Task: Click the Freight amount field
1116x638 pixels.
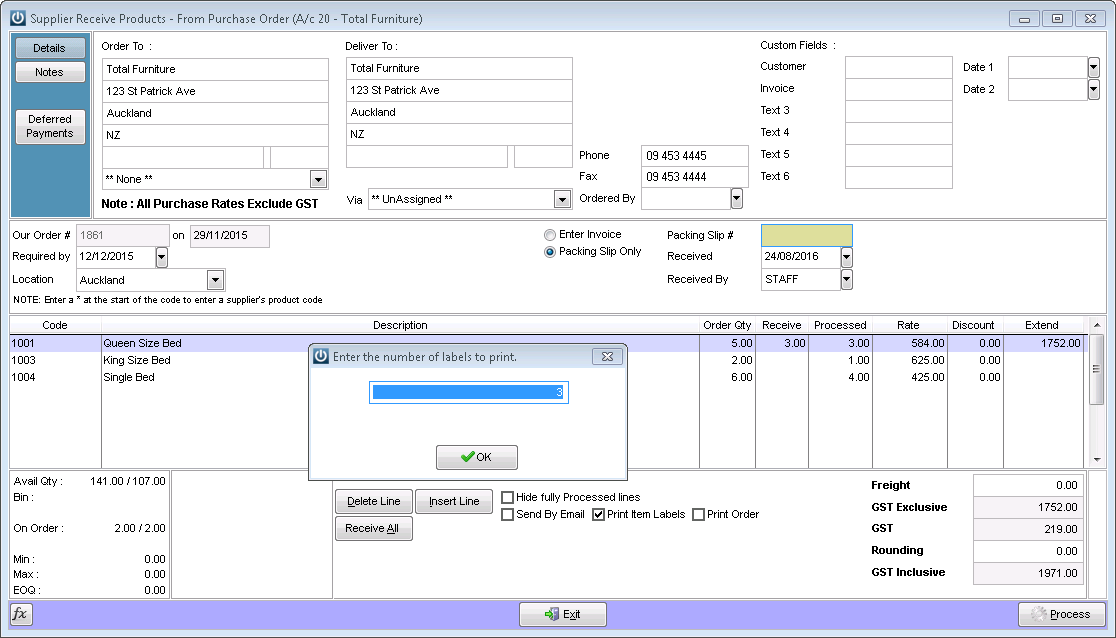Action: (x=1028, y=486)
